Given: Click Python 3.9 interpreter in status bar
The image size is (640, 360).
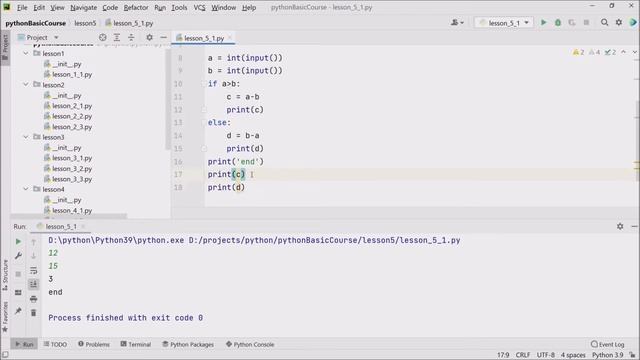Looking at the screenshot, I should (607, 355).
